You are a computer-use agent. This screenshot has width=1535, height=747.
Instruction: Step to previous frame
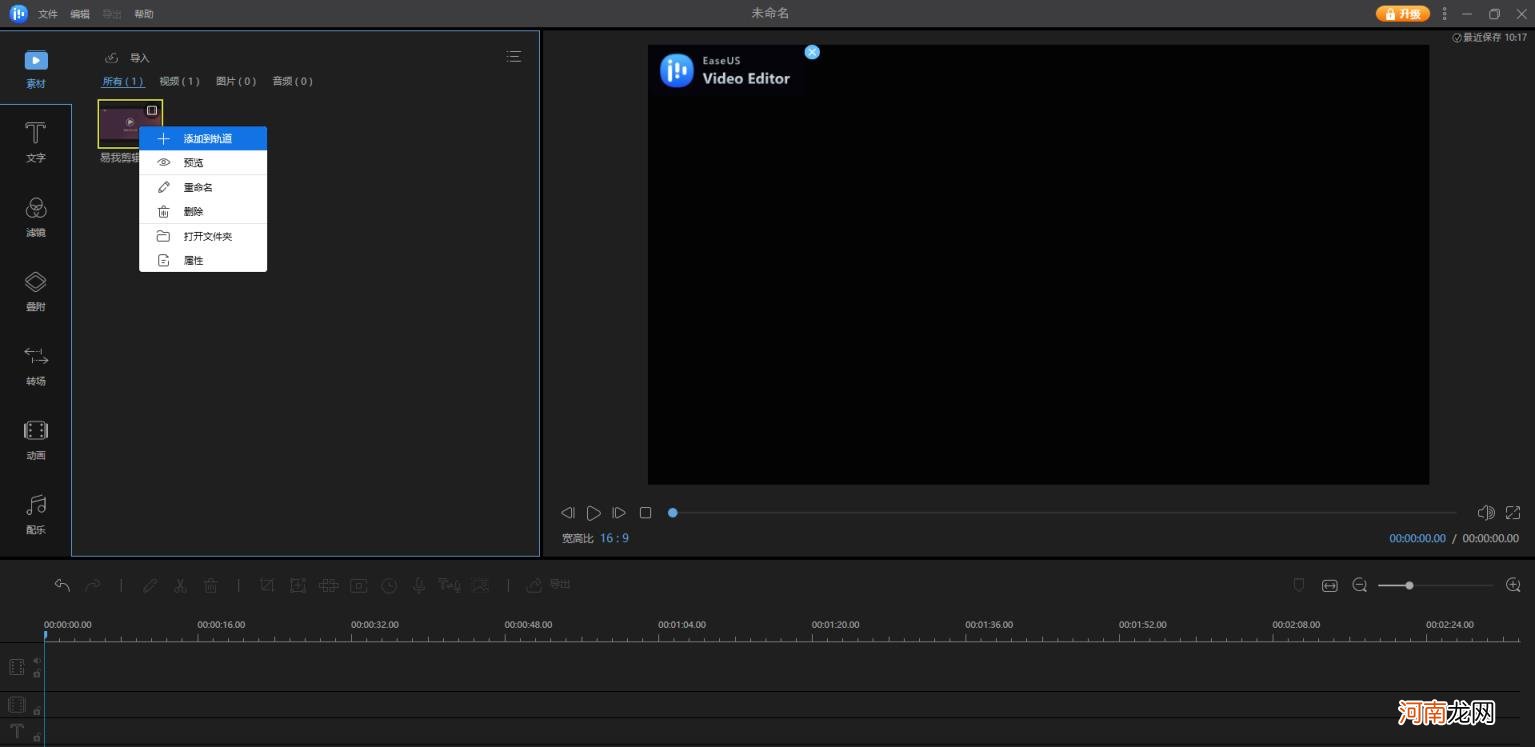click(568, 513)
